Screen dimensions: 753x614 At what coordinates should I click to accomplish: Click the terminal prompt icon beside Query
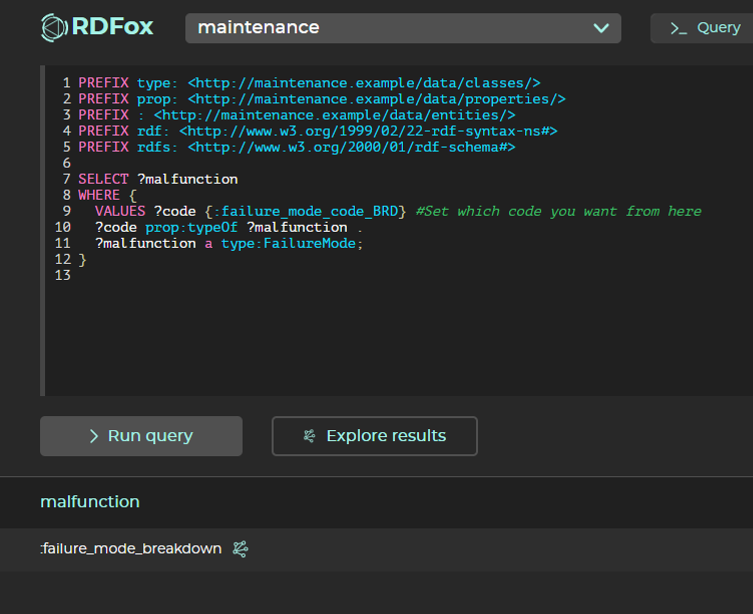(678, 28)
